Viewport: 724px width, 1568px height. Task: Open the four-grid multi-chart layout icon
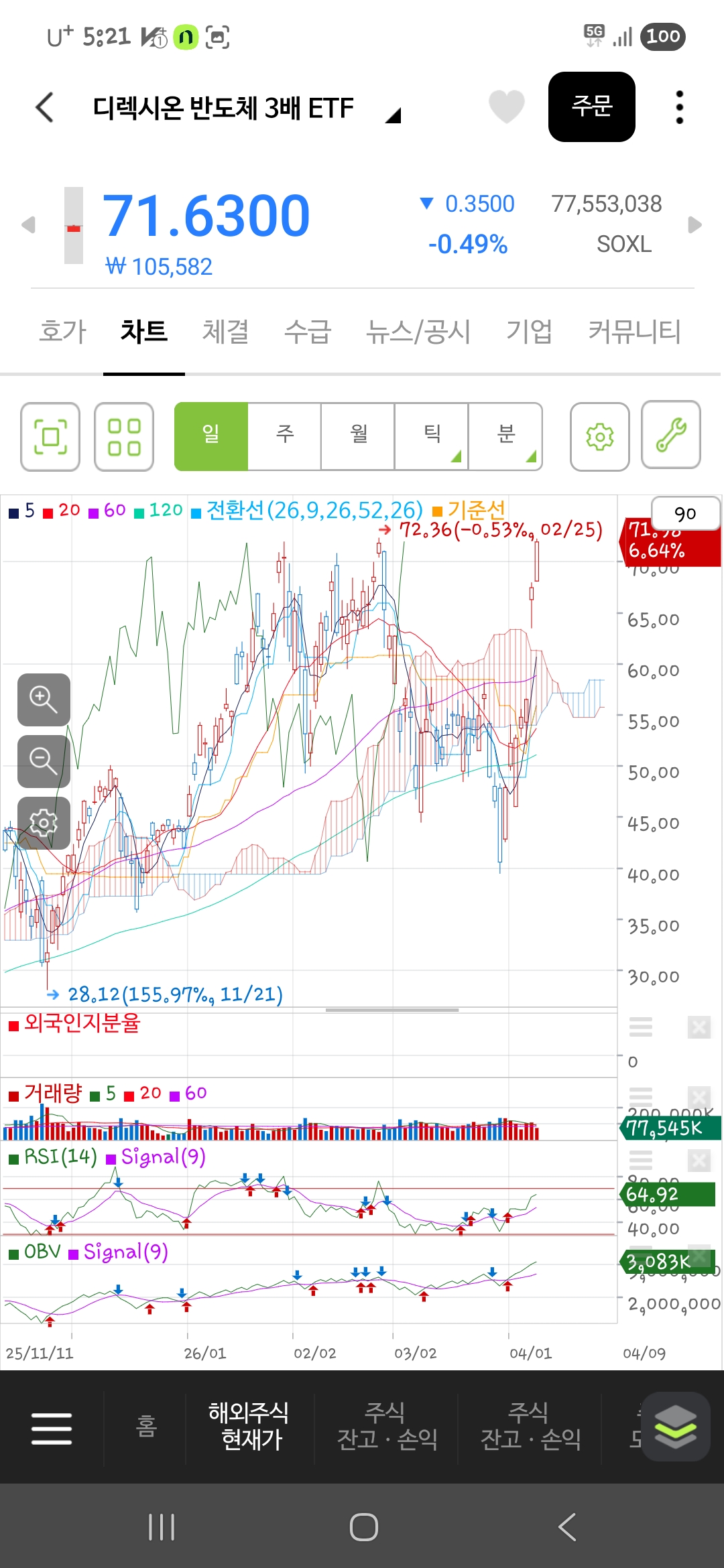[x=124, y=437]
